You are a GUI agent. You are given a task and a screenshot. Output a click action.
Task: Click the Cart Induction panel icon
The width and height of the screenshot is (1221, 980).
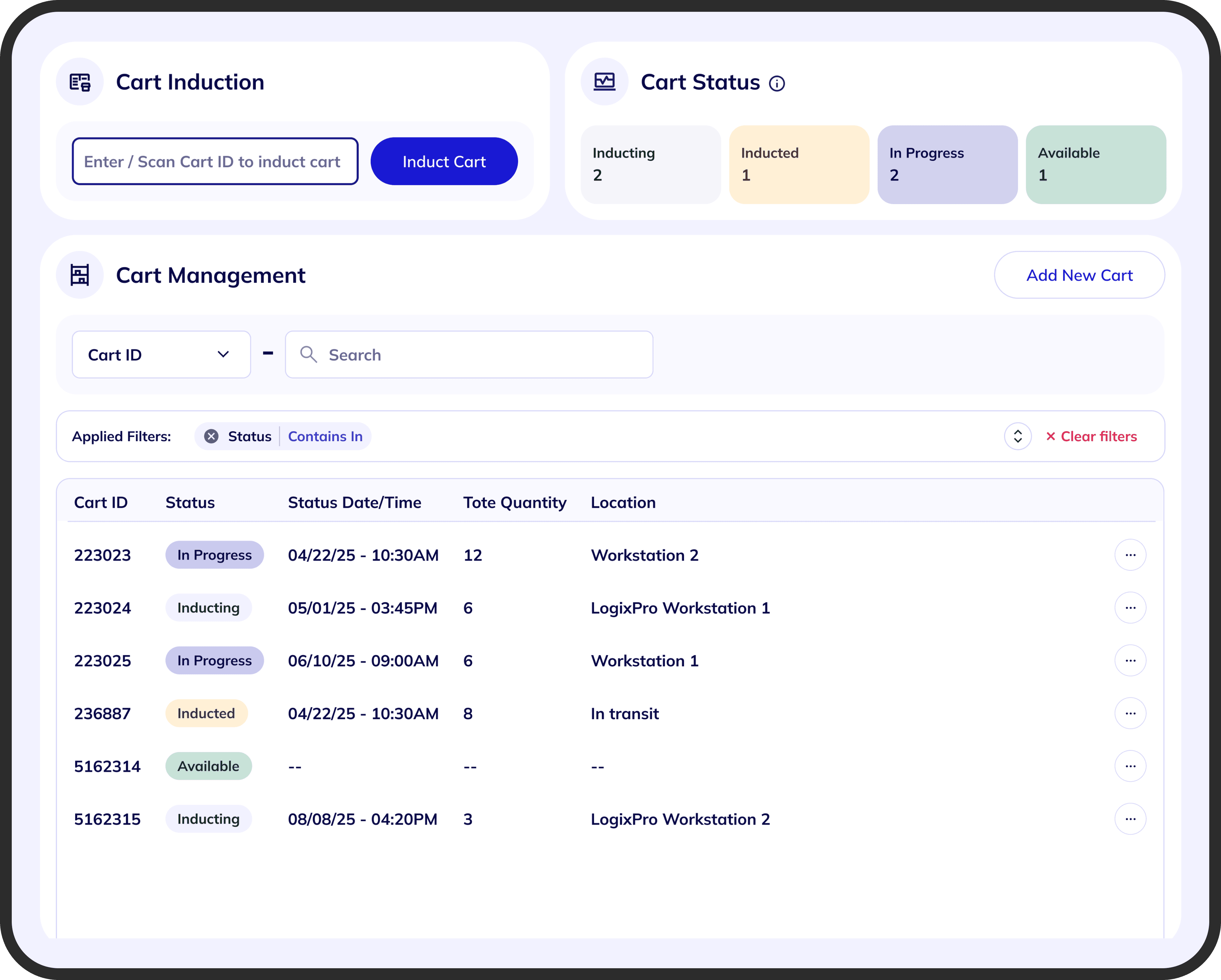[80, 82]
